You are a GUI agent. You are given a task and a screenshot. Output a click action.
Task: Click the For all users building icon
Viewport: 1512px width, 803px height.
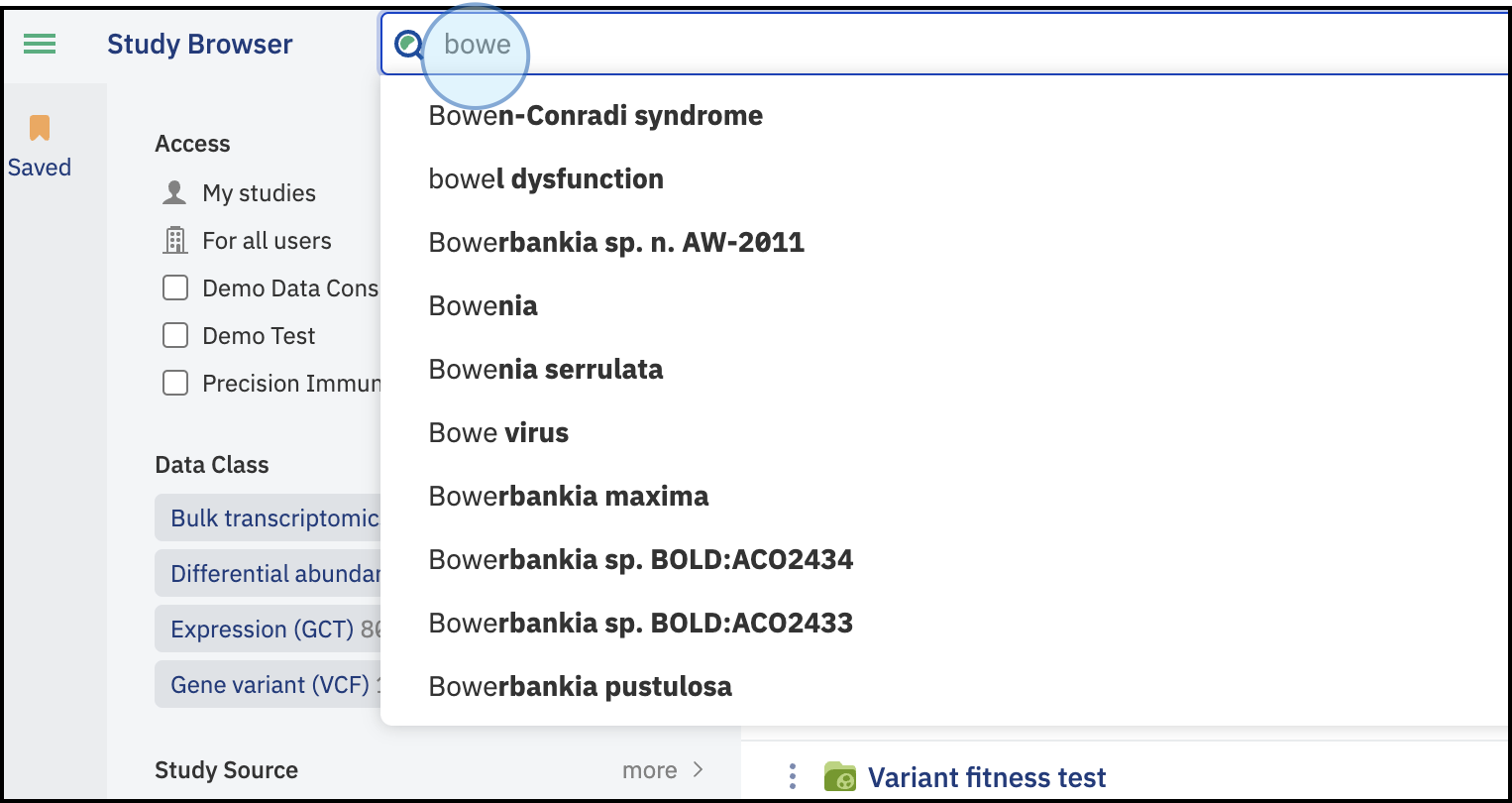coord(174,240)
